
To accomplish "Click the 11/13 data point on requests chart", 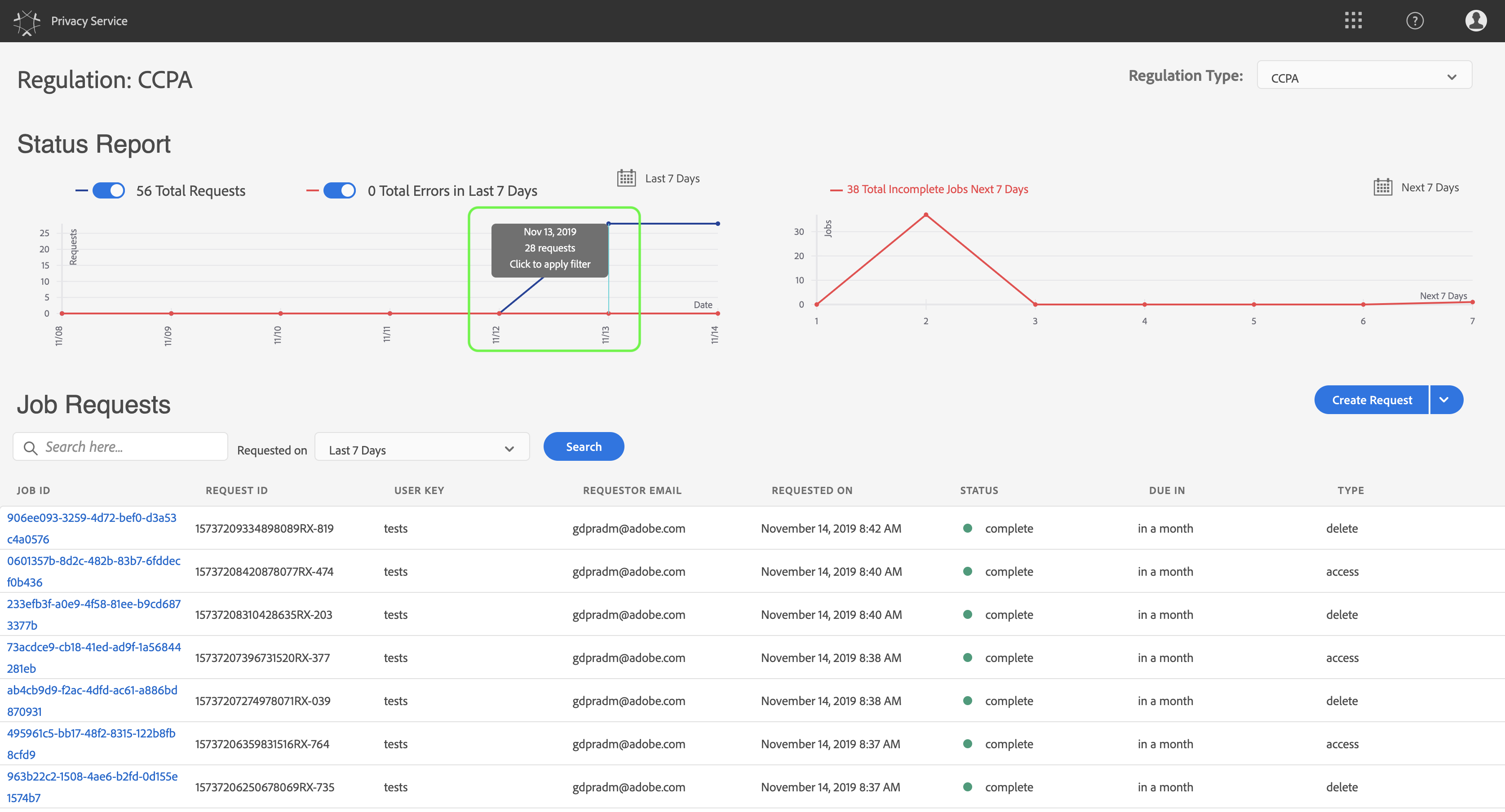I will tap(608, 224).
